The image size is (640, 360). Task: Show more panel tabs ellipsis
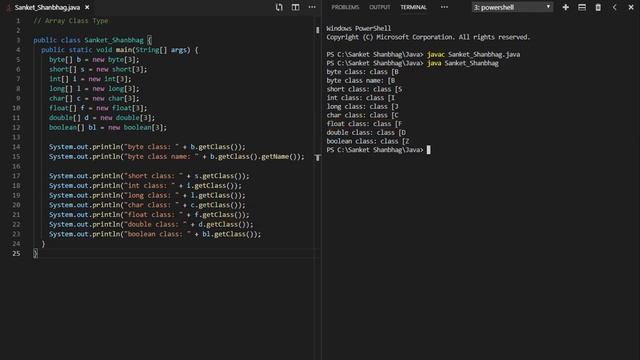(444, 7)
